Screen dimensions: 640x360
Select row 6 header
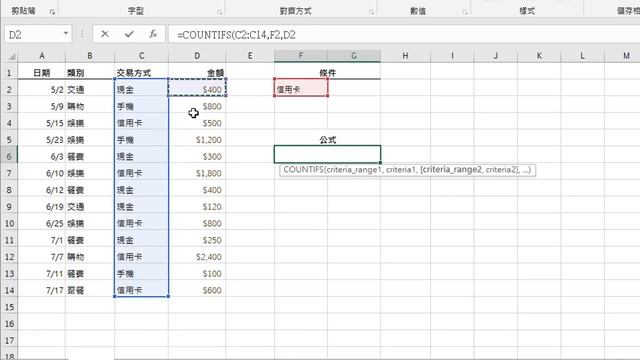pyautogui.click(x=9, y=156)
